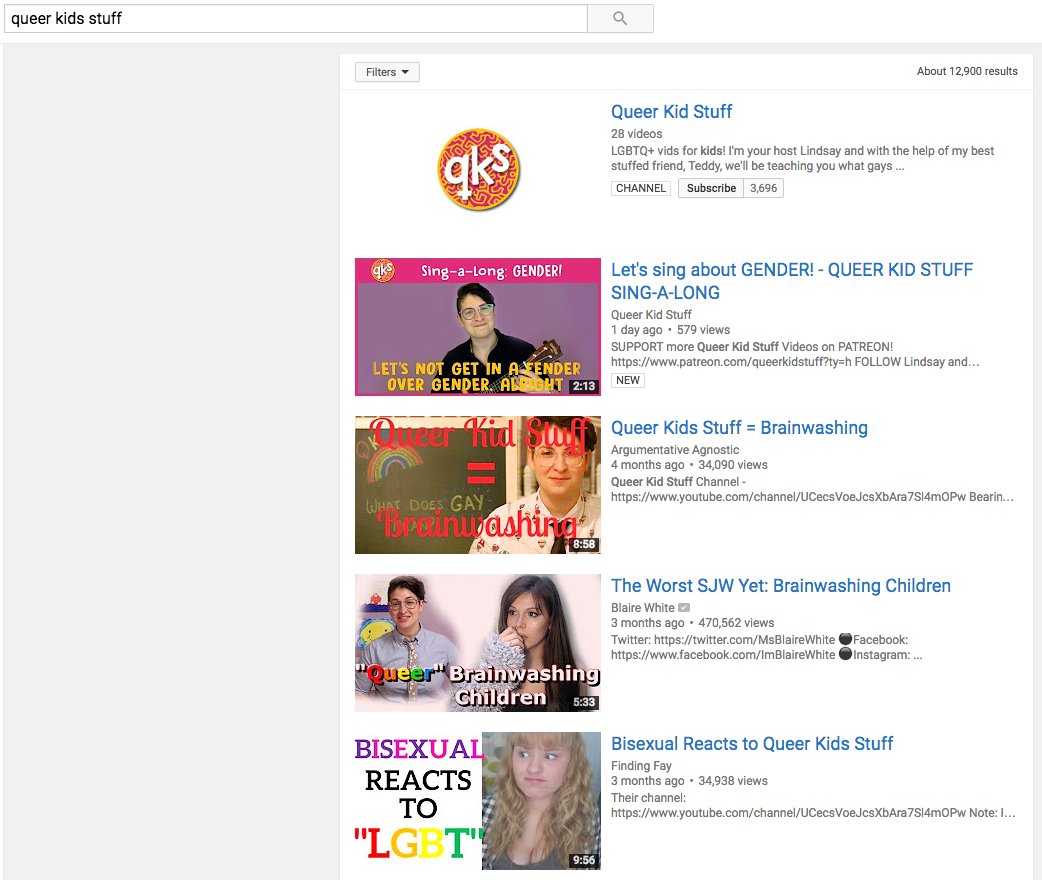Click '3 months ago • 34,938 views' text
The height and width of the screenshot is (880, 1042).
(689, 781)
